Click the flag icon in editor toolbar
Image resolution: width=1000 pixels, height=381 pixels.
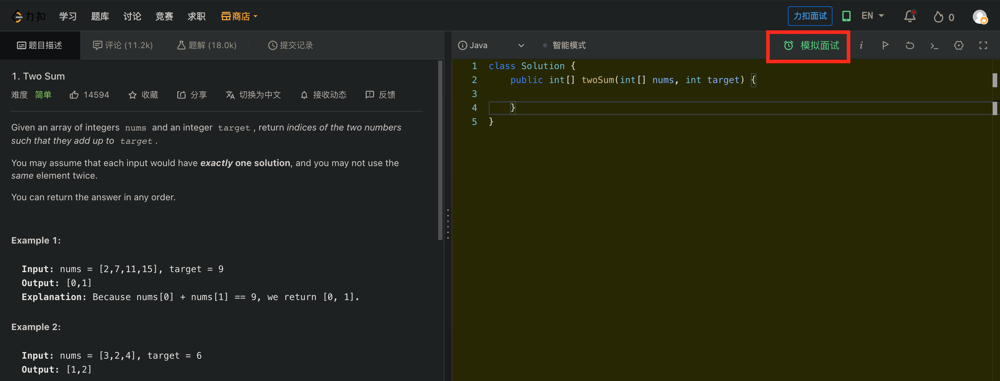point(885,45)
